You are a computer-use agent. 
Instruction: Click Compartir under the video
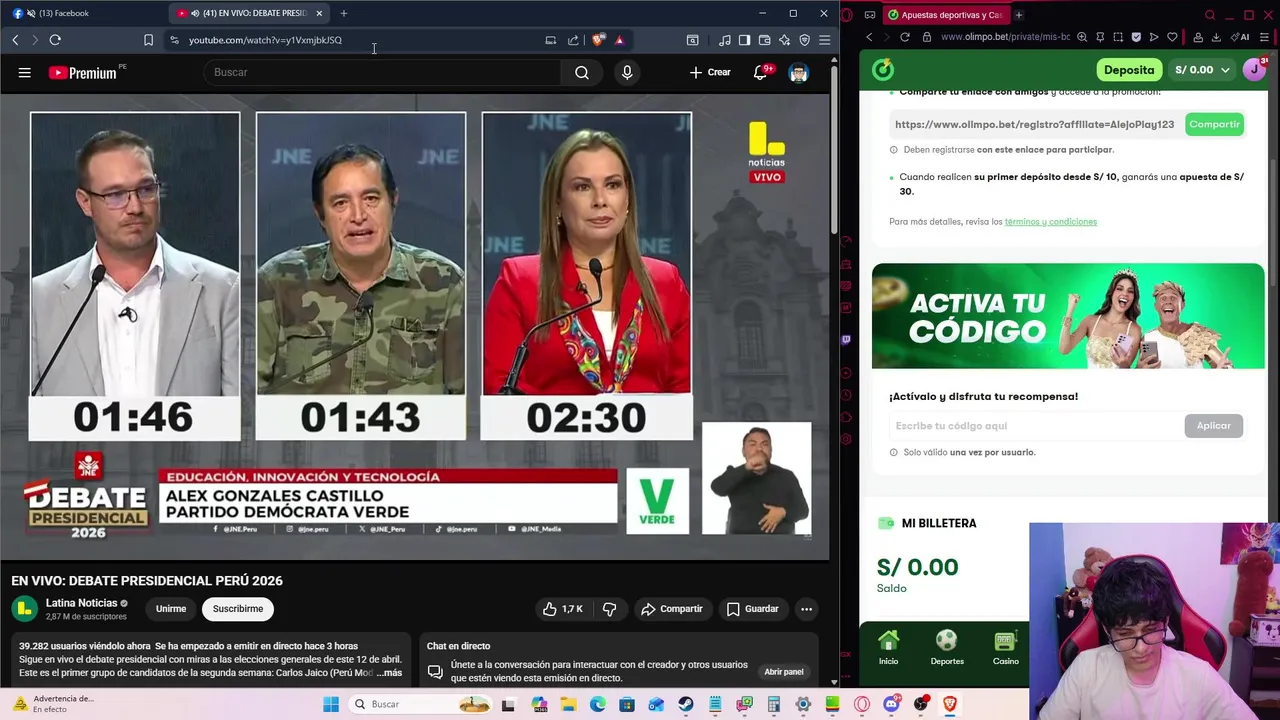pyautogui.click(x=672, y=609)
